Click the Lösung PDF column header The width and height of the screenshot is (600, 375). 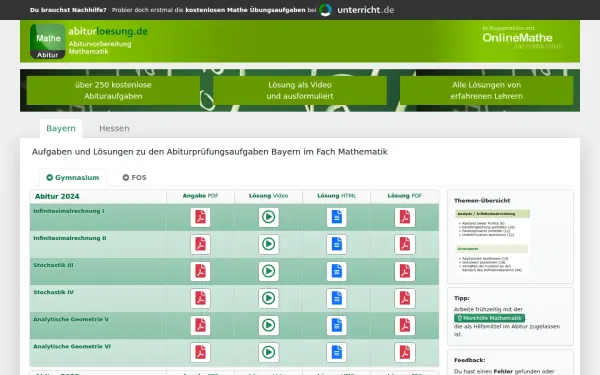(404, 196)
